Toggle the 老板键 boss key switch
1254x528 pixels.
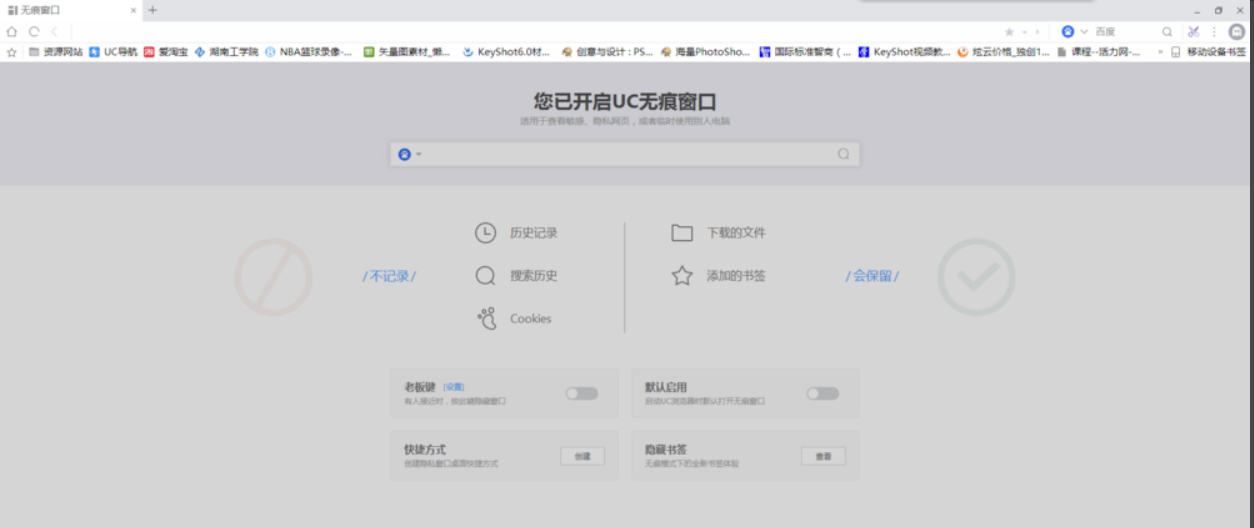coord(582,394)
